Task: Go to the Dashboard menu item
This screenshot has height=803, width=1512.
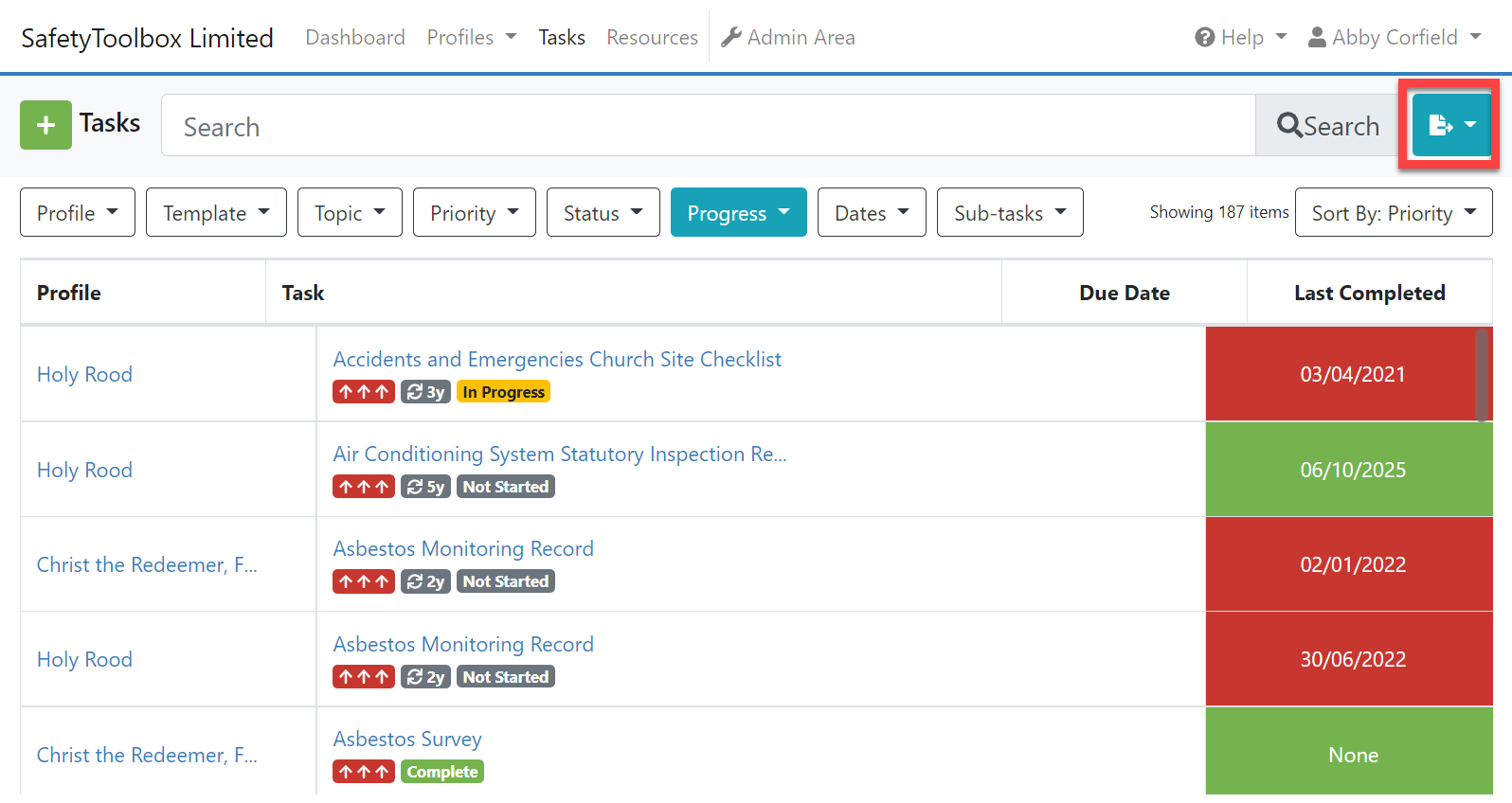Action: pos(355,38)
